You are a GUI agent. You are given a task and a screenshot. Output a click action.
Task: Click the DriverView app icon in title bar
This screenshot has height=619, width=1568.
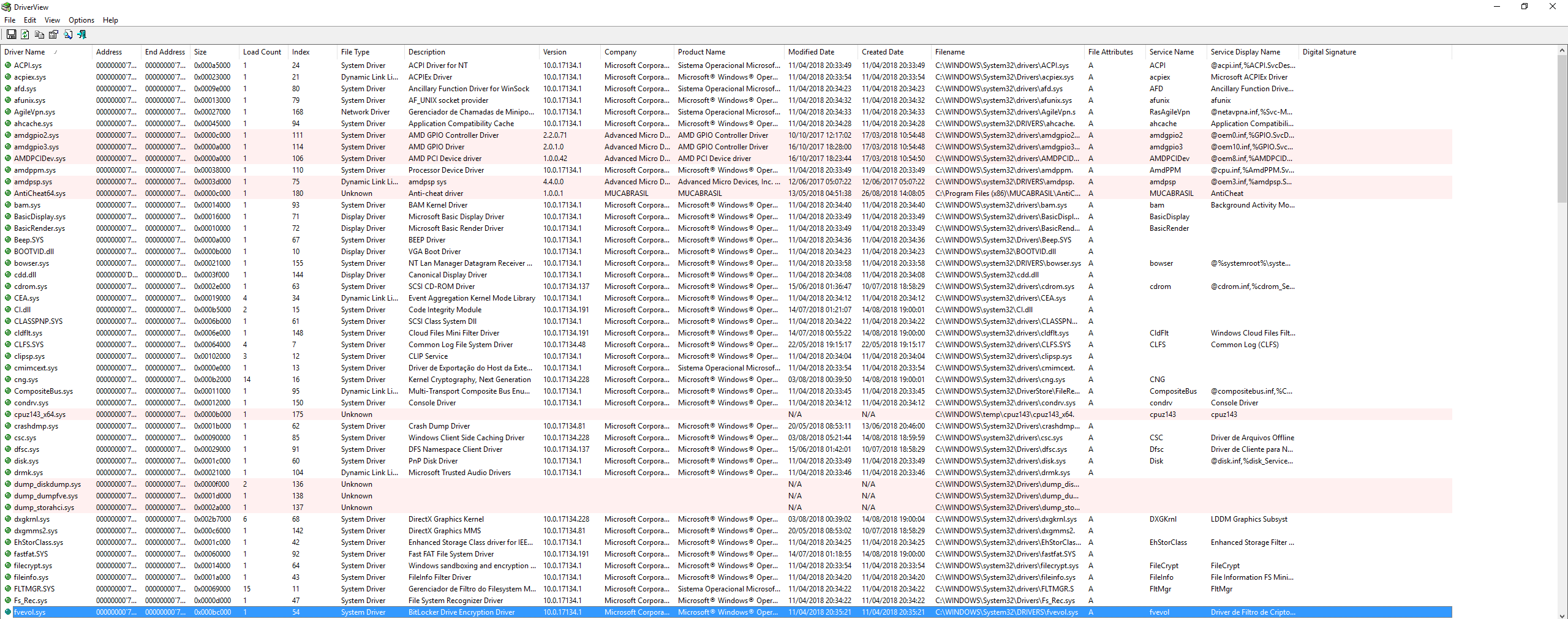tap(7, 7)
